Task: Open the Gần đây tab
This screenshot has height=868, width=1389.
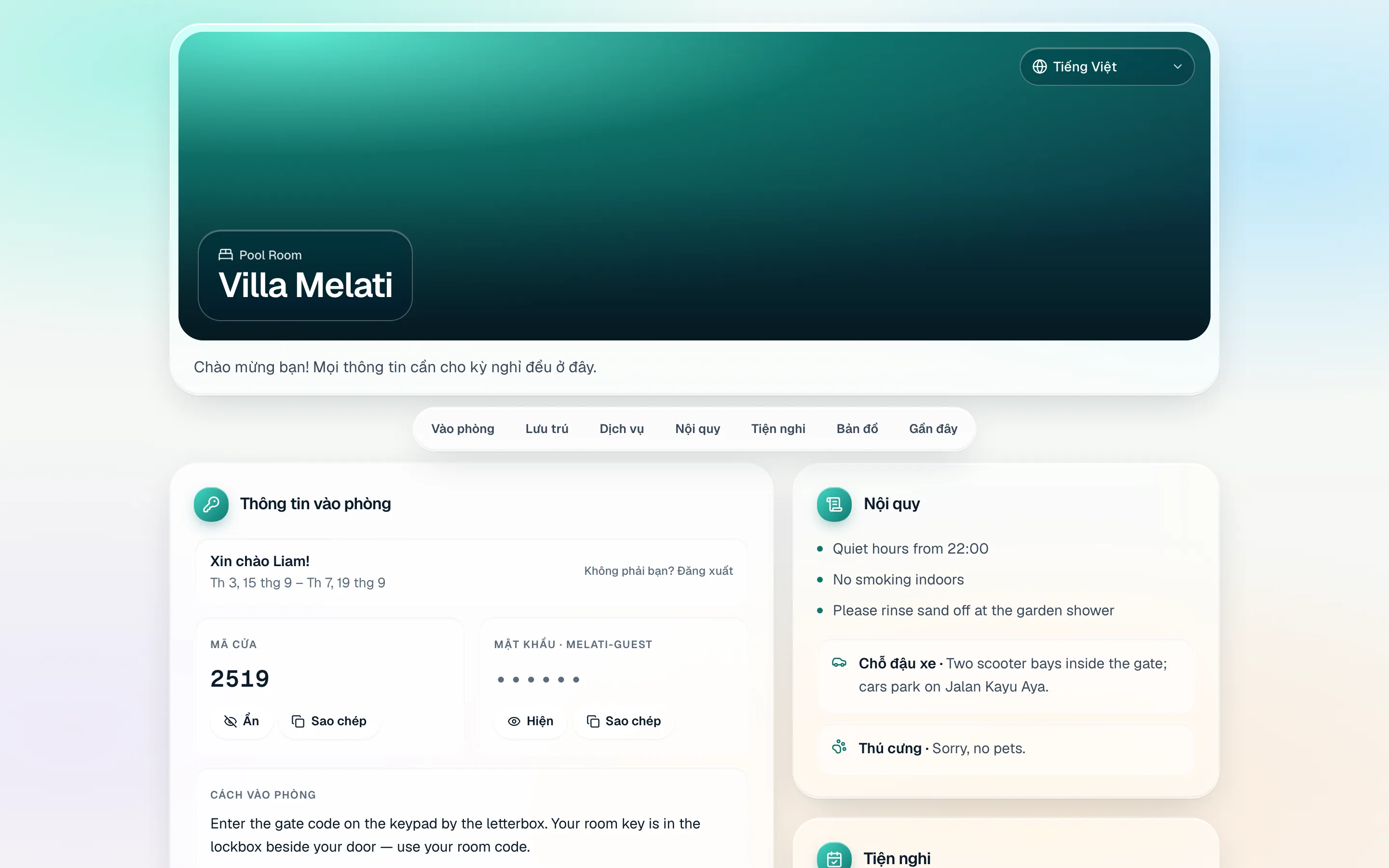Action: coord(933,429)
